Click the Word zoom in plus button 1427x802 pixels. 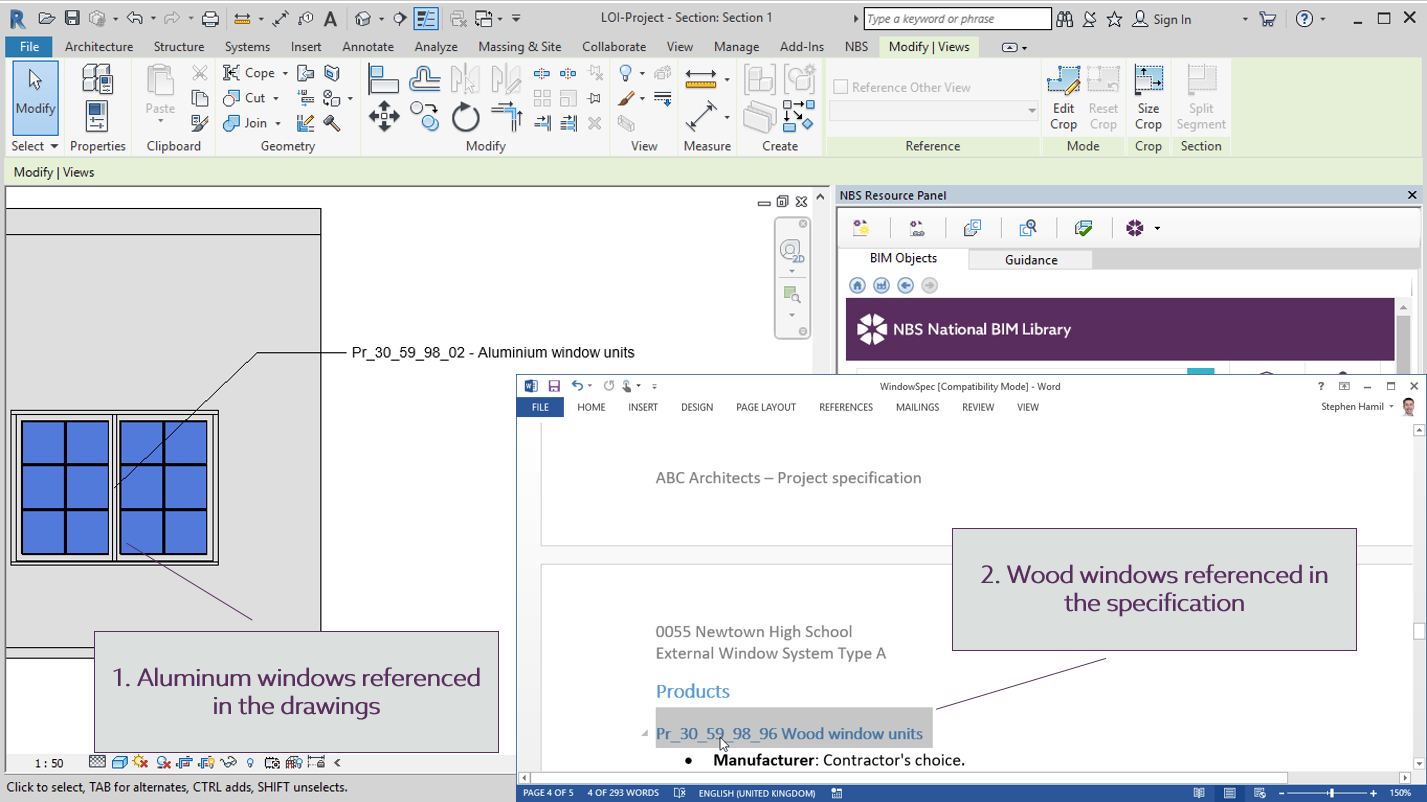point(1373,793)
